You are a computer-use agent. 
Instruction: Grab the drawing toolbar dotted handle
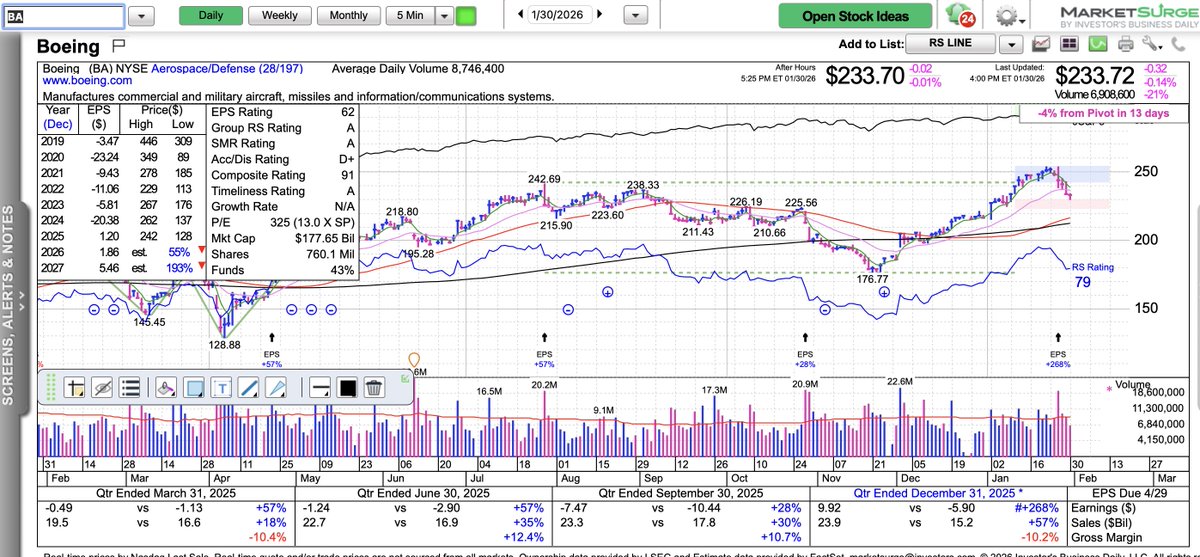coord(49,389)
